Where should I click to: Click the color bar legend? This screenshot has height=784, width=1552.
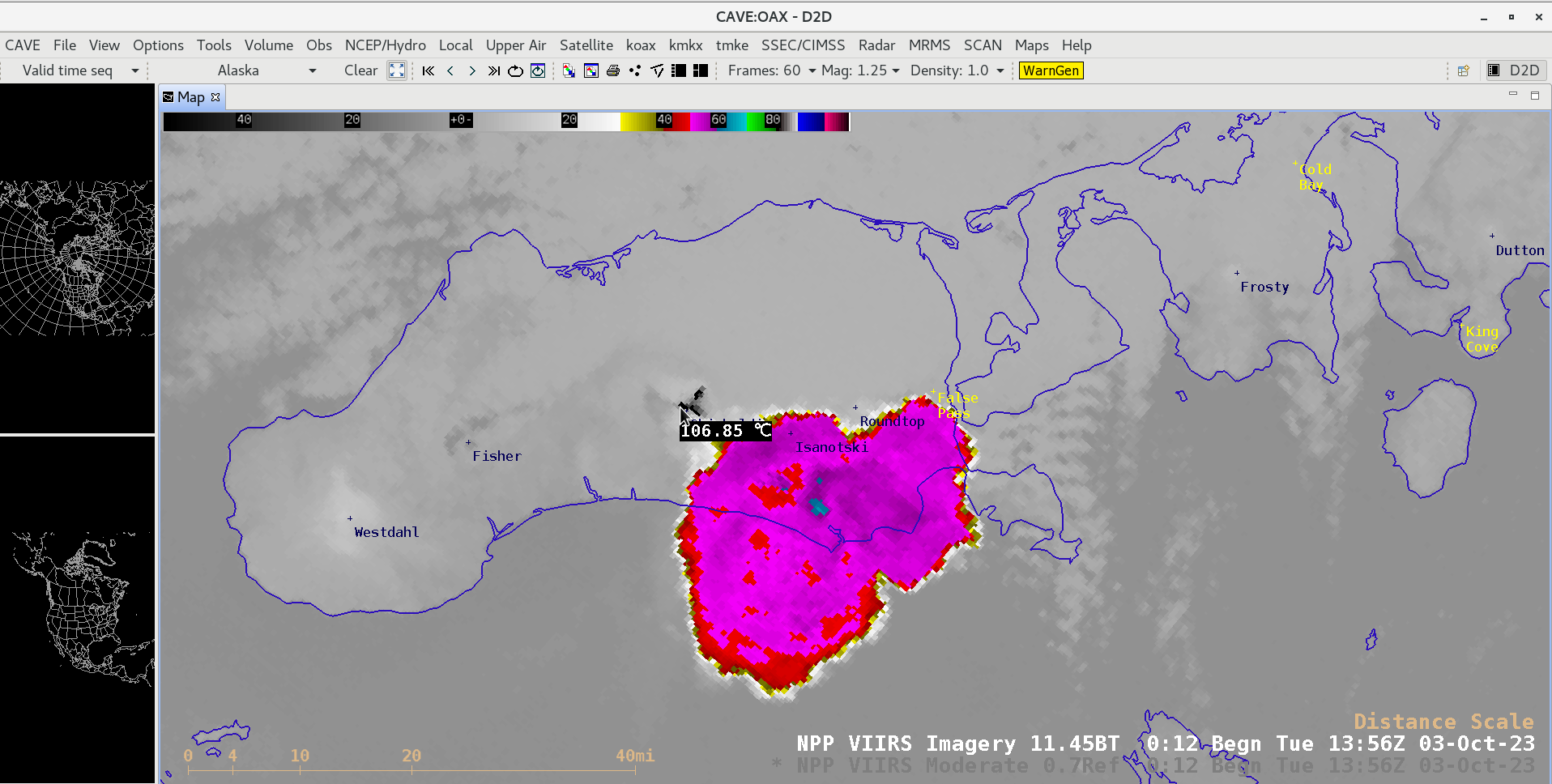tap(506, 121)
